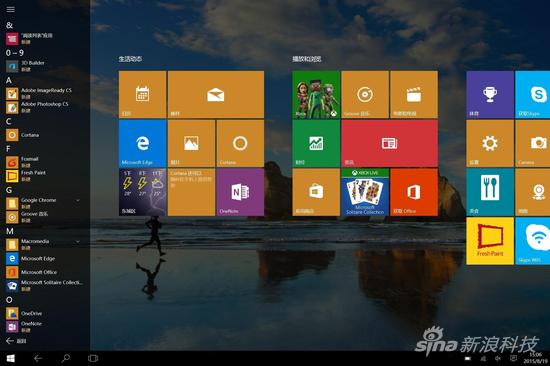Screen dimensions: 550x366
Task: Open the Groove Music tile
Action: (365, 94)
